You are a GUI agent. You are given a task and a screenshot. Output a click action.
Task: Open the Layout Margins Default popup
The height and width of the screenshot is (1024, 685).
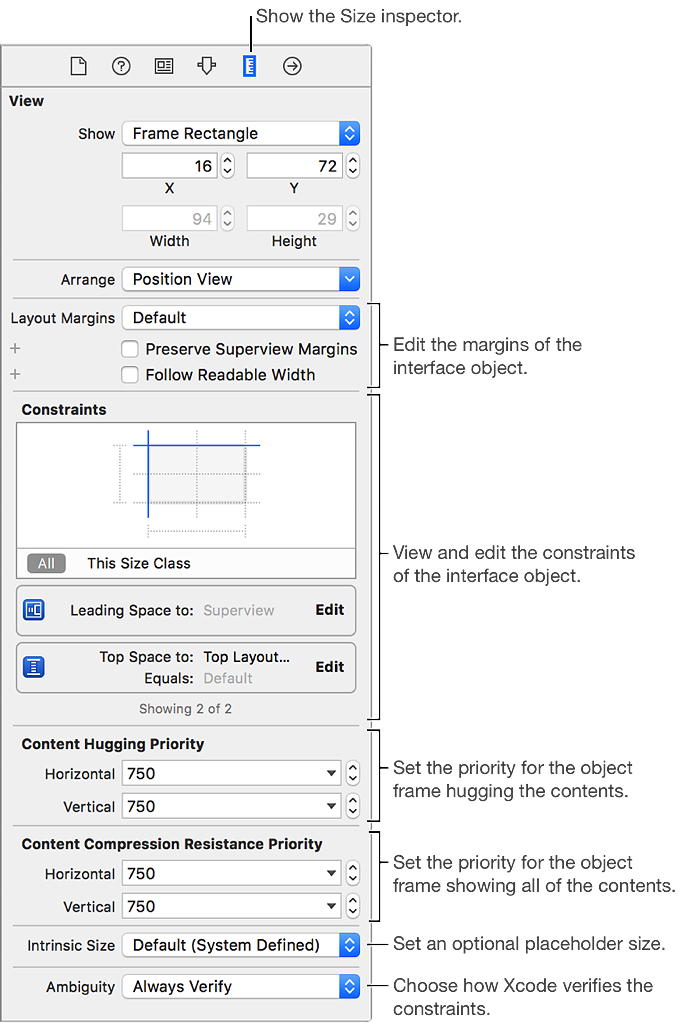(241, 317)
